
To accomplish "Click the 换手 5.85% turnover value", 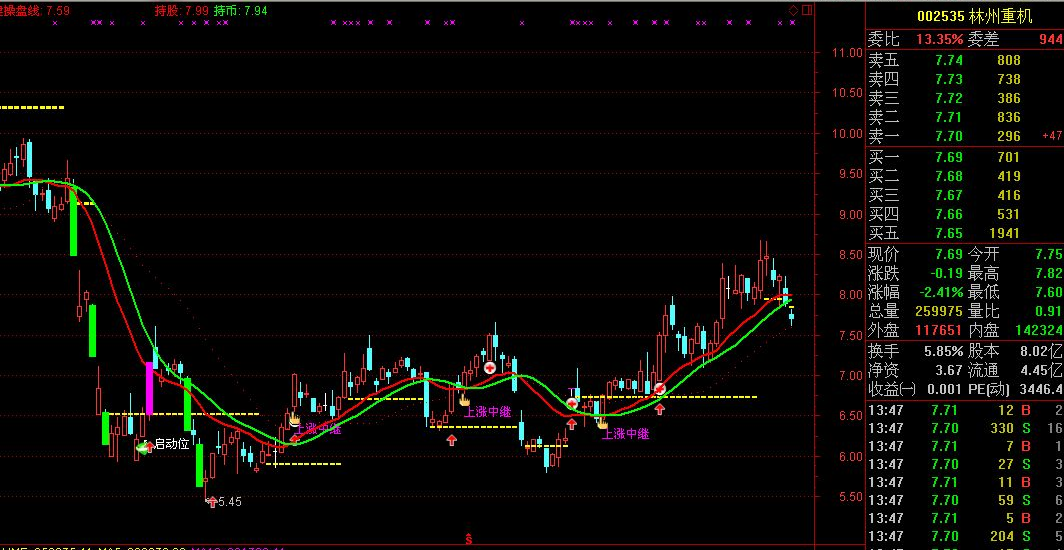I will tap(943, 351).
